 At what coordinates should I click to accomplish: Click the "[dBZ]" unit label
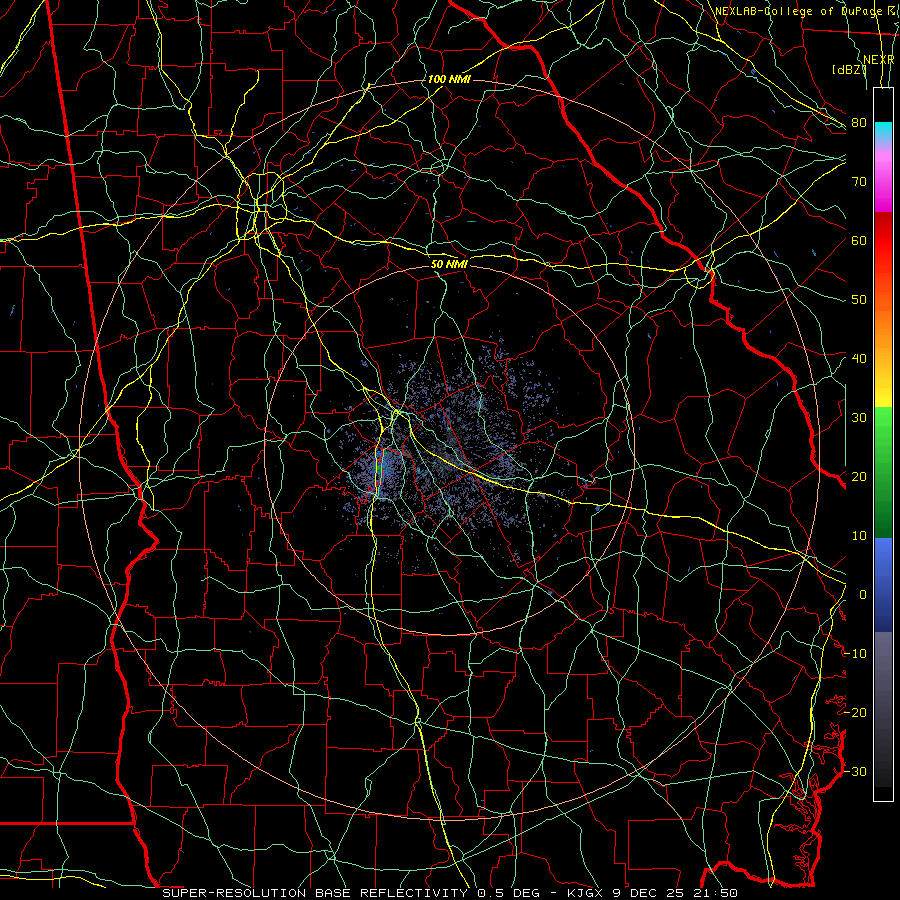click(849, 70)
